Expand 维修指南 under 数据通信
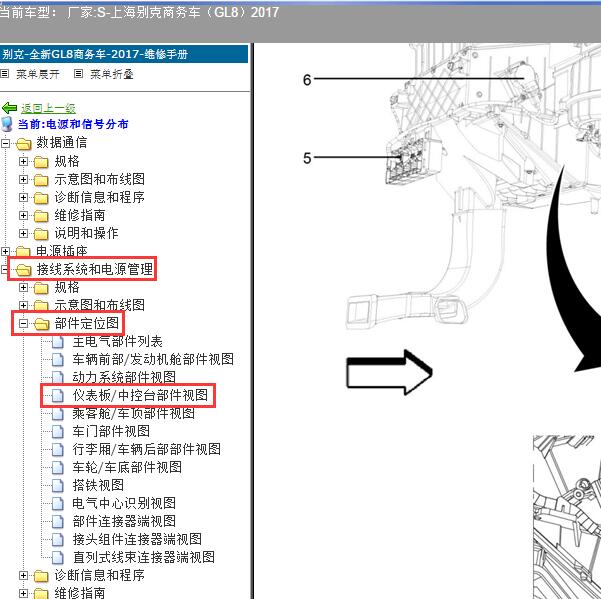601x599 pixels. pyautogui.click(x=23, y=215)
